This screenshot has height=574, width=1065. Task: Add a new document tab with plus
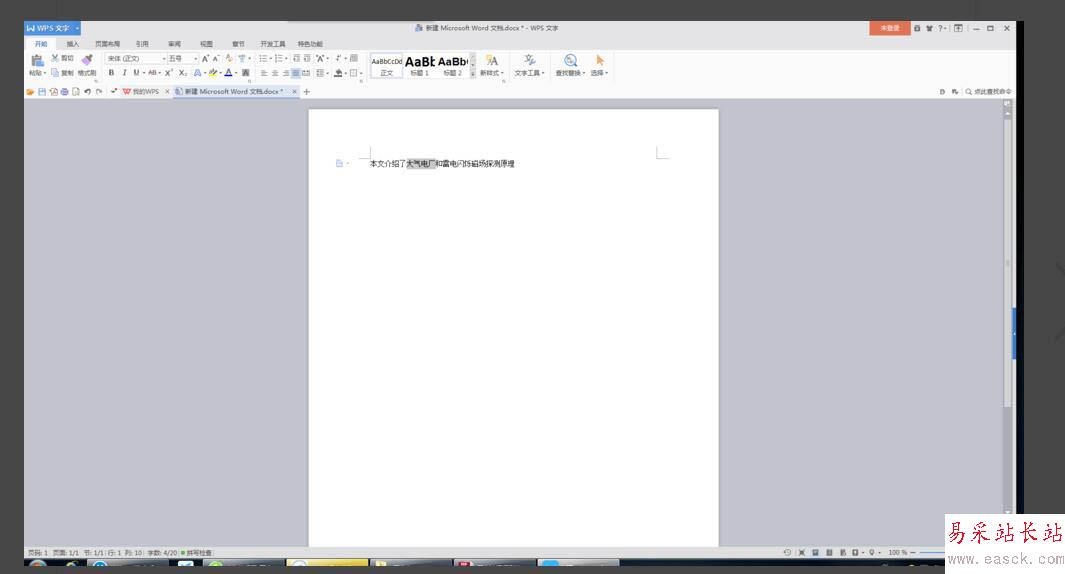click(x=306, y=91)
